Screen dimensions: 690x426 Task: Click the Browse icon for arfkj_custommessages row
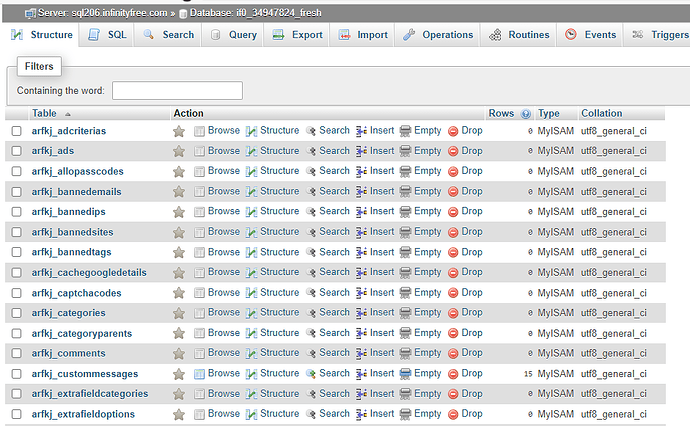tap(200, 374)
